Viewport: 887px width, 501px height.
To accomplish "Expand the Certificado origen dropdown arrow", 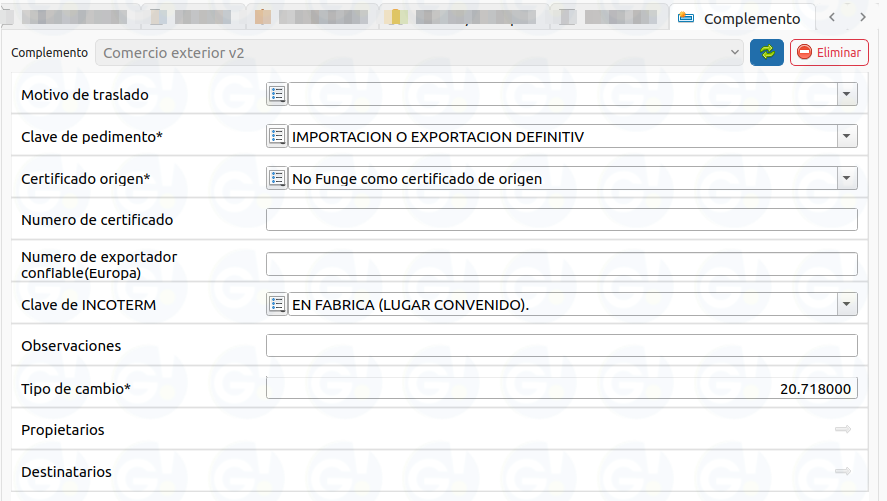I will pyautogui.click(x=847, y=178).
